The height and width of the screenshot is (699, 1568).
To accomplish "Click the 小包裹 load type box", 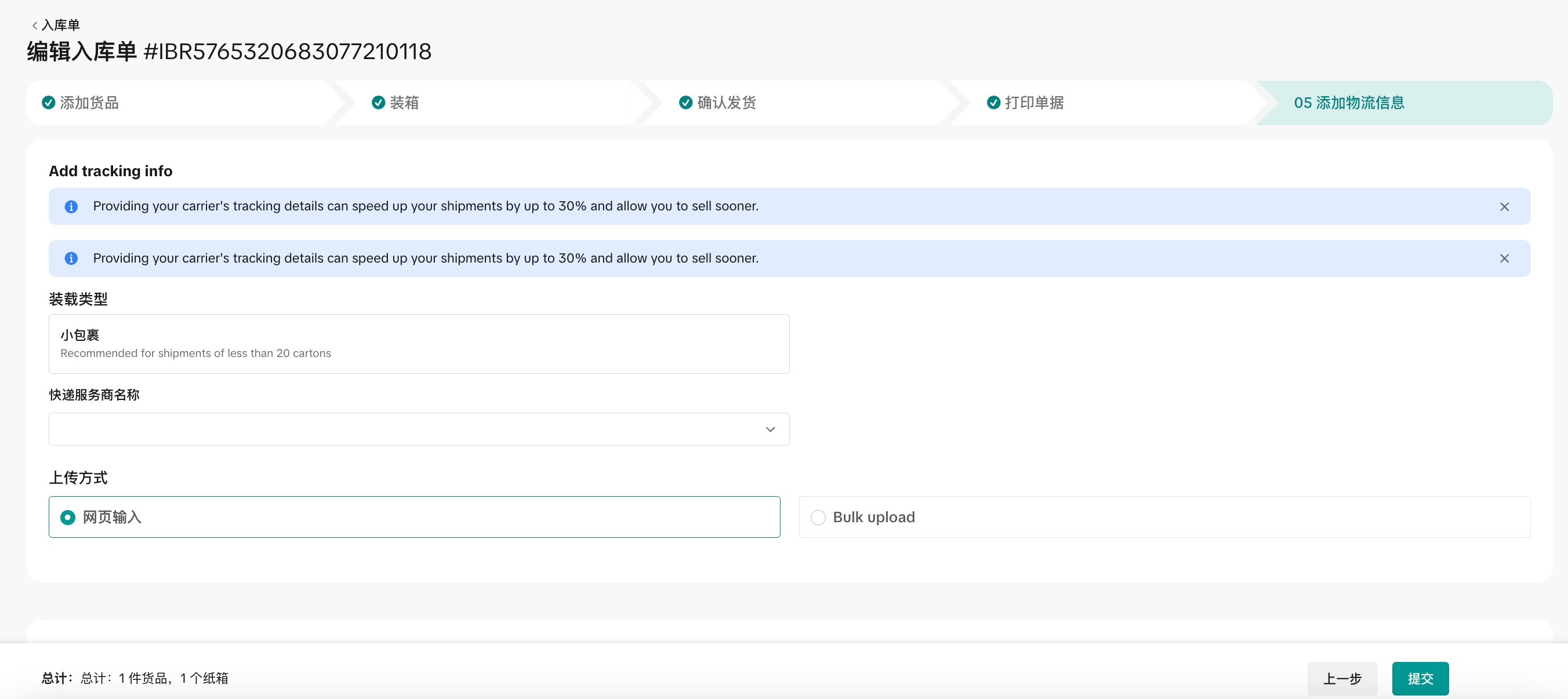I will pos(419,344).
